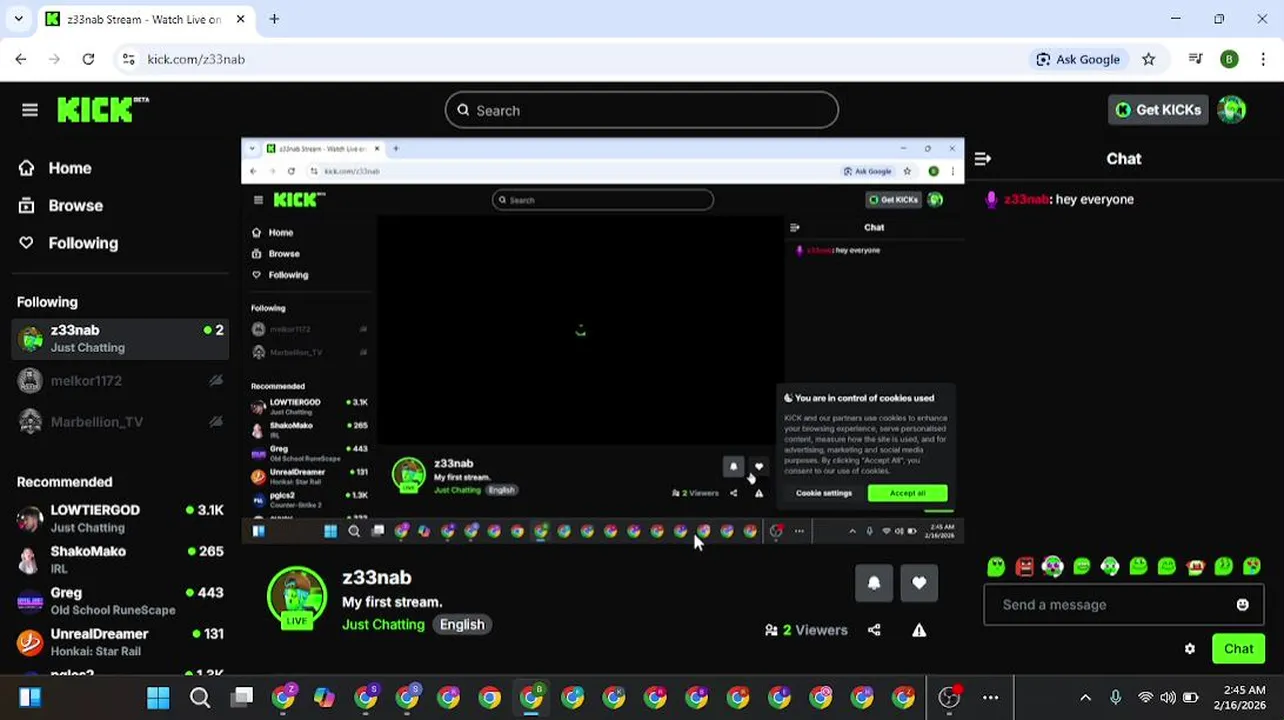Select z33nab in the Following list
The image size is (1284, 720).
tap(120, 339)
